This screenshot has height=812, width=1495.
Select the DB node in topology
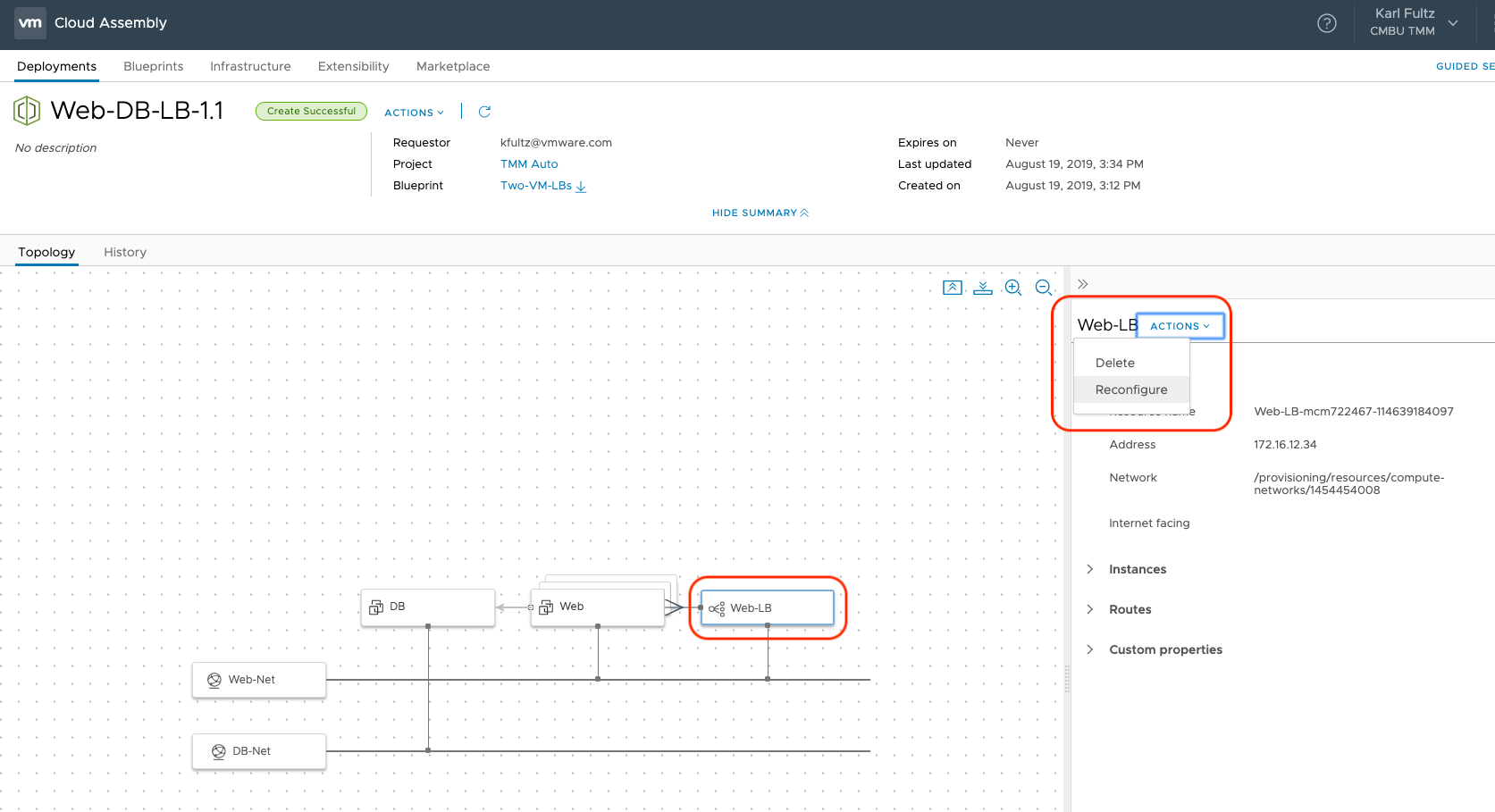click(x=428, y=607)
